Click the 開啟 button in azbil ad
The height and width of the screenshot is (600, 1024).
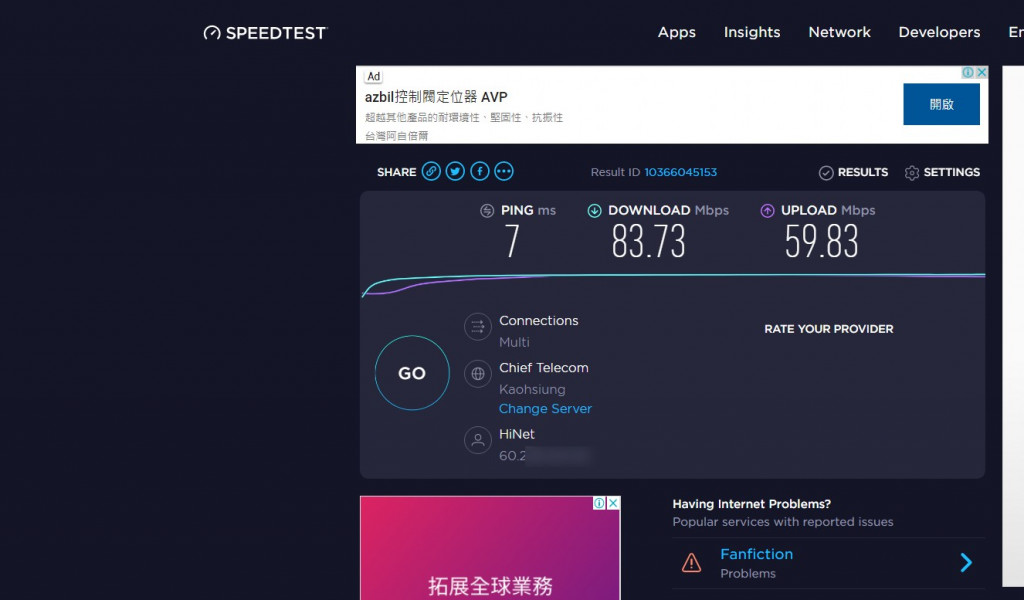[x=941, y=104]
